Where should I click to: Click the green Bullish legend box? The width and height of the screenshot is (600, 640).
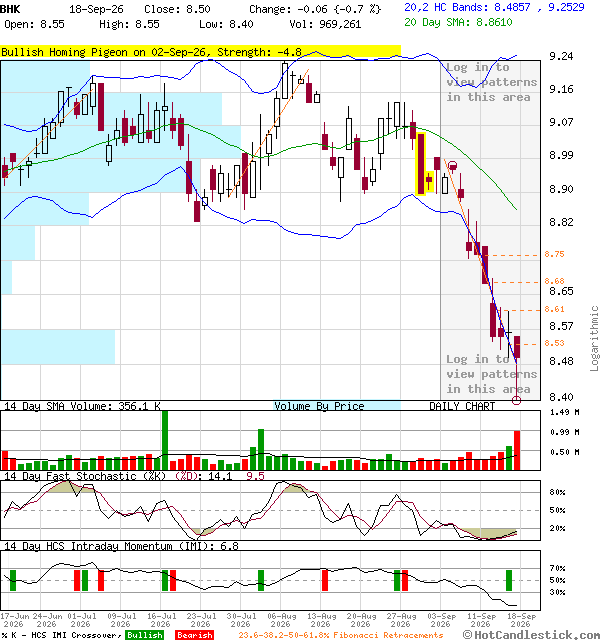point(144,635)
